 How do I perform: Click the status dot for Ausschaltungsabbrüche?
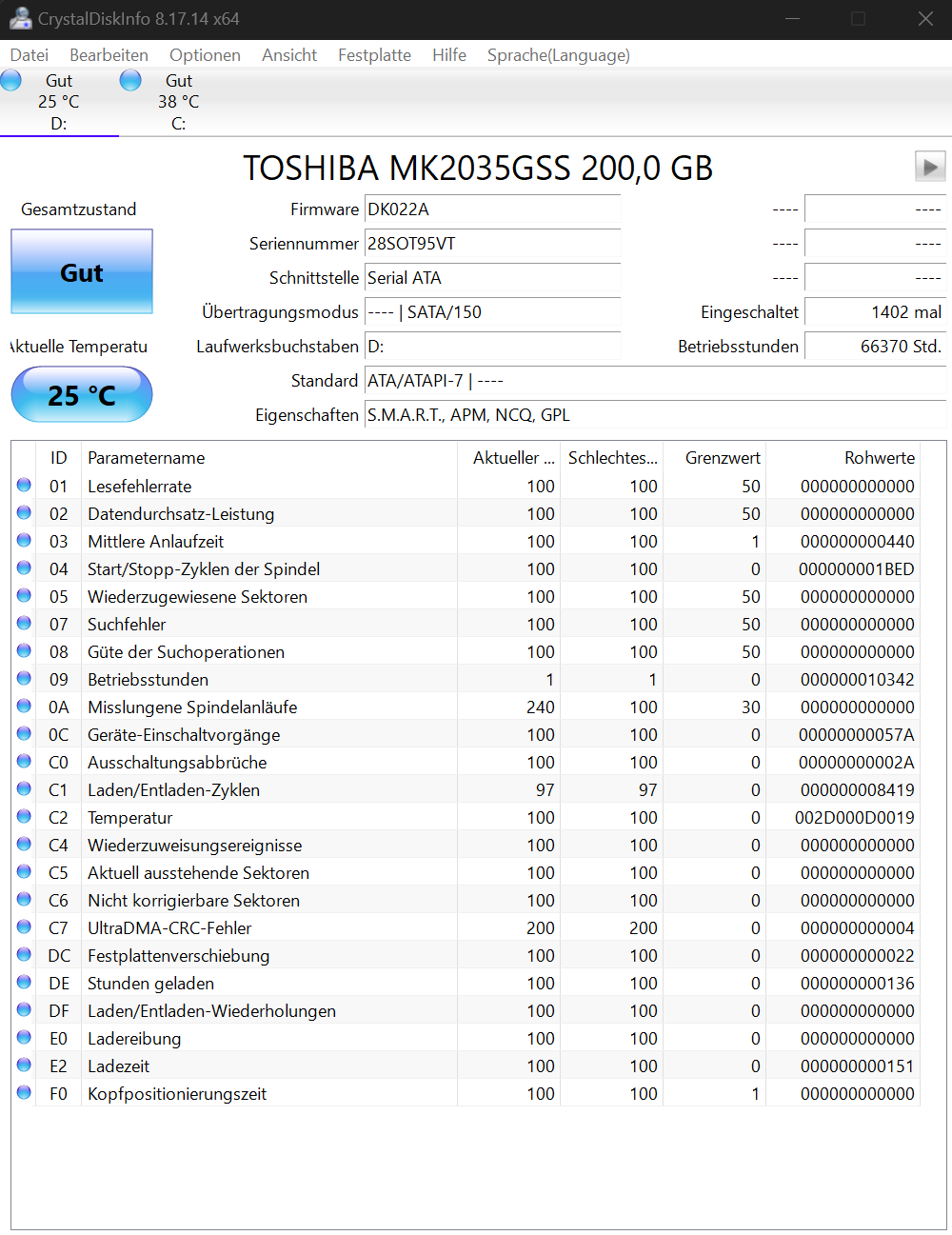(24, 761)
